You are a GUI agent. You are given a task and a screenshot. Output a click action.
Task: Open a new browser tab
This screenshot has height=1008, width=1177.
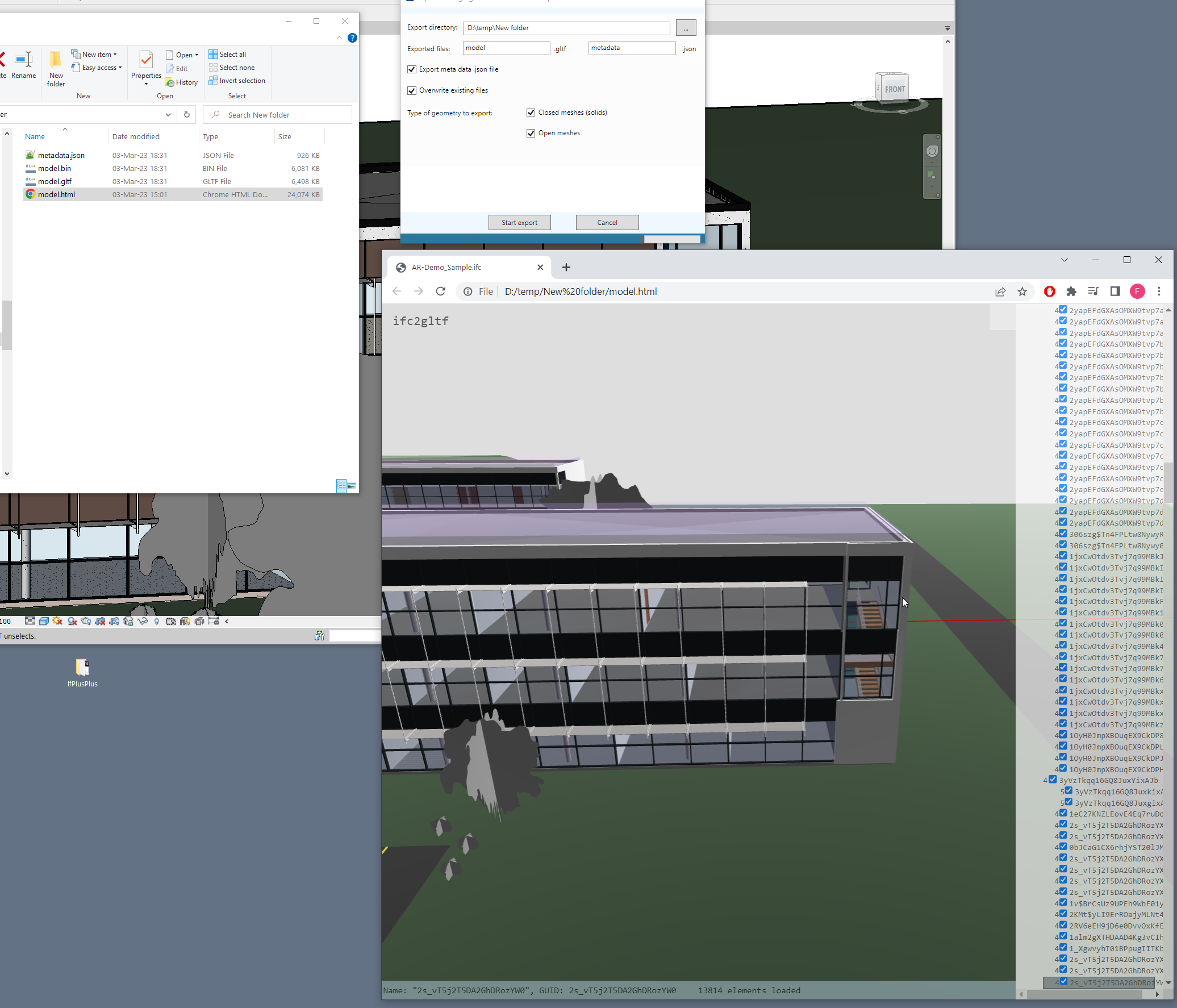click(x=566, y=267)
